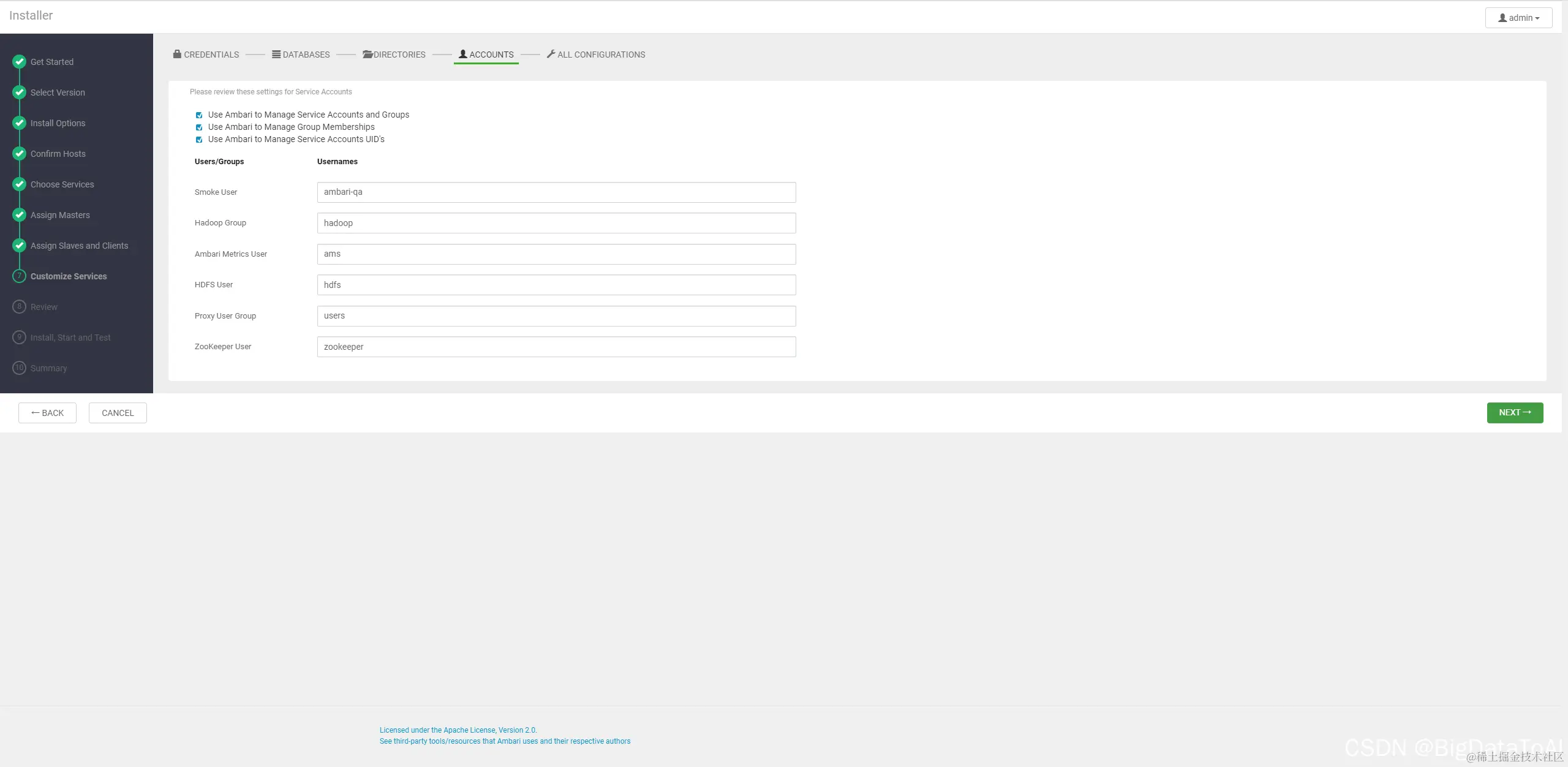Click the Cancel button
The image size is (1568, 767).
(118, 413)
